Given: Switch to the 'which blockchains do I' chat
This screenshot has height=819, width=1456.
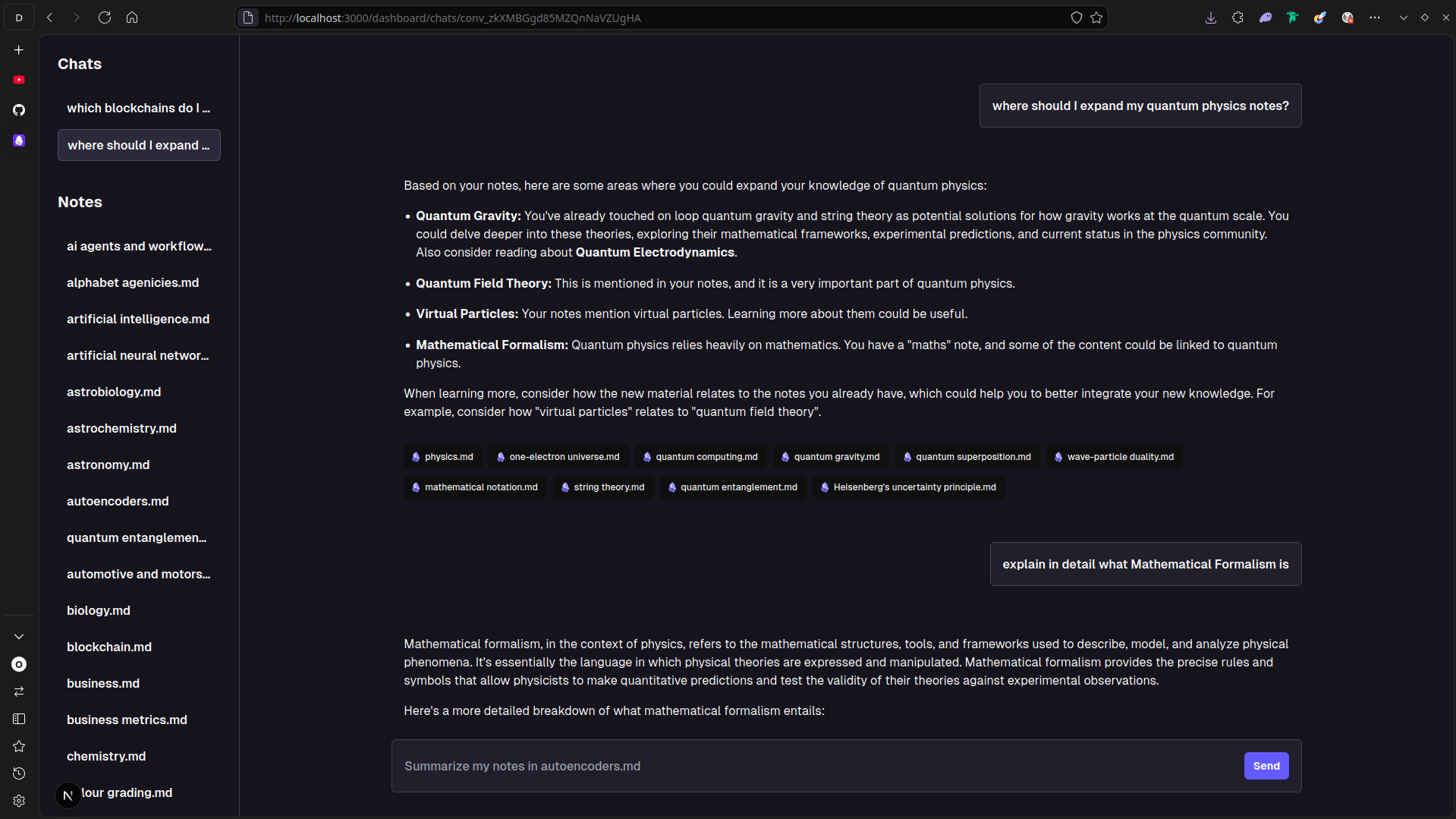Looking at the screenshot, I should (139, 108).
